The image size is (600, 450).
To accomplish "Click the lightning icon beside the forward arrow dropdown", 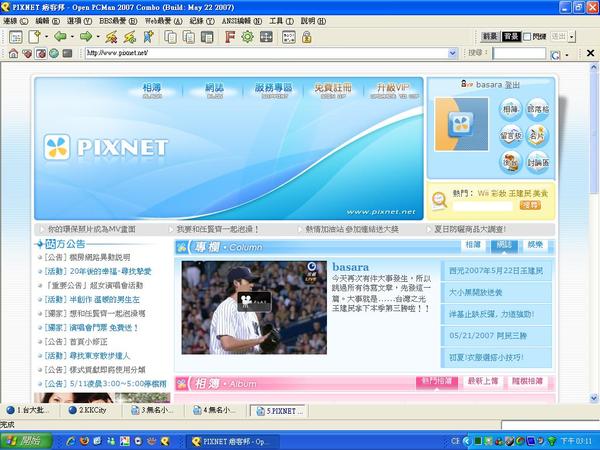I will click(111, 37).
